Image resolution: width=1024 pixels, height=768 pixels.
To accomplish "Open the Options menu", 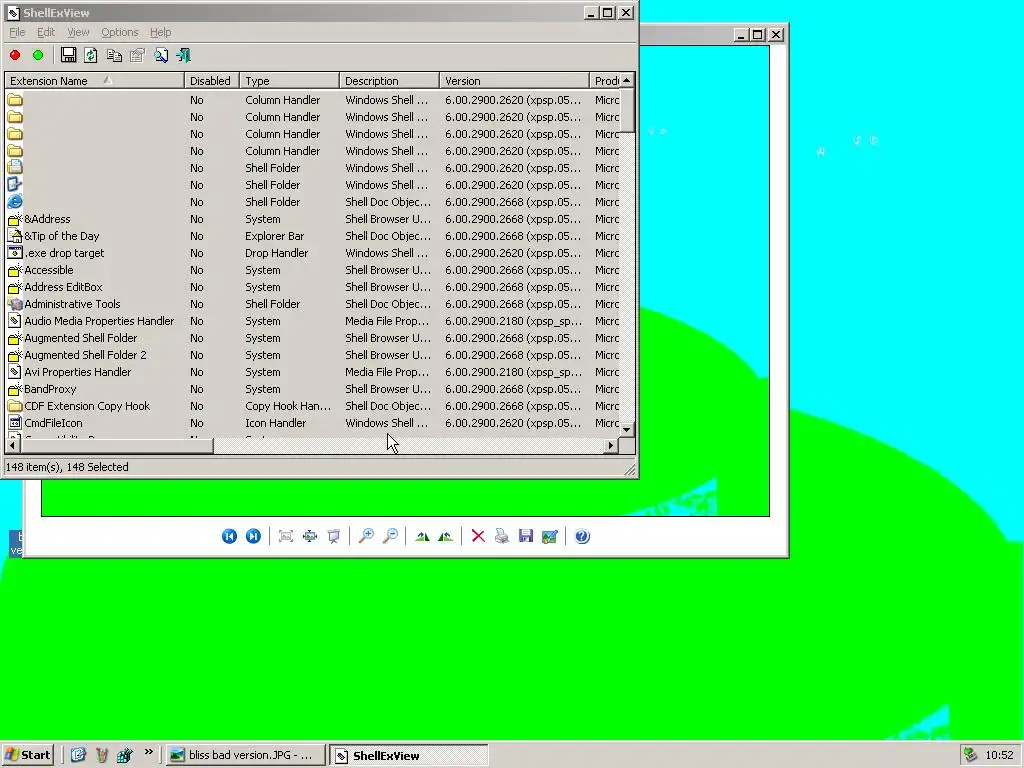I will tap(120, 32).
